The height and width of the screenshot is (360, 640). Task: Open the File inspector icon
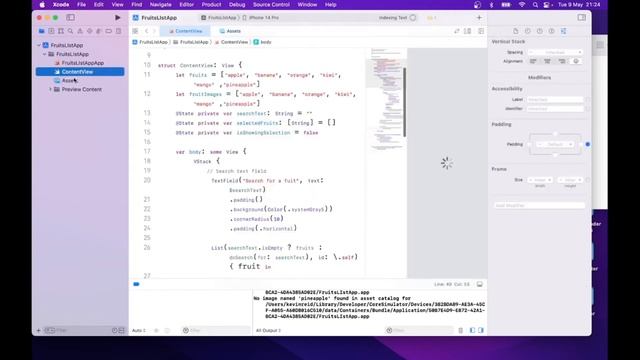516,31
